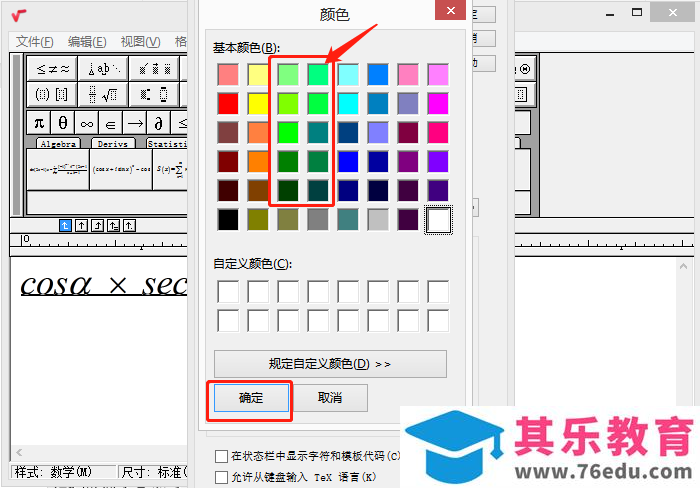Open the fence templates palette with parentheses and brackets

point(52,94)
